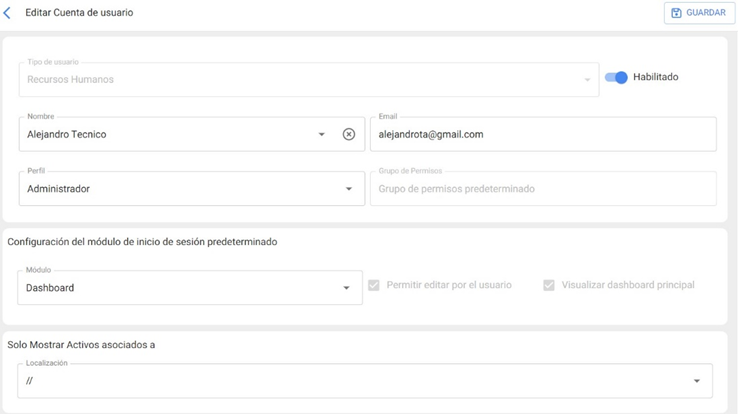The width and height of the screenshot is (738, 414).
Task: Toggle Permitir editar por el usuario checkbox
Action: coord(374,285)
